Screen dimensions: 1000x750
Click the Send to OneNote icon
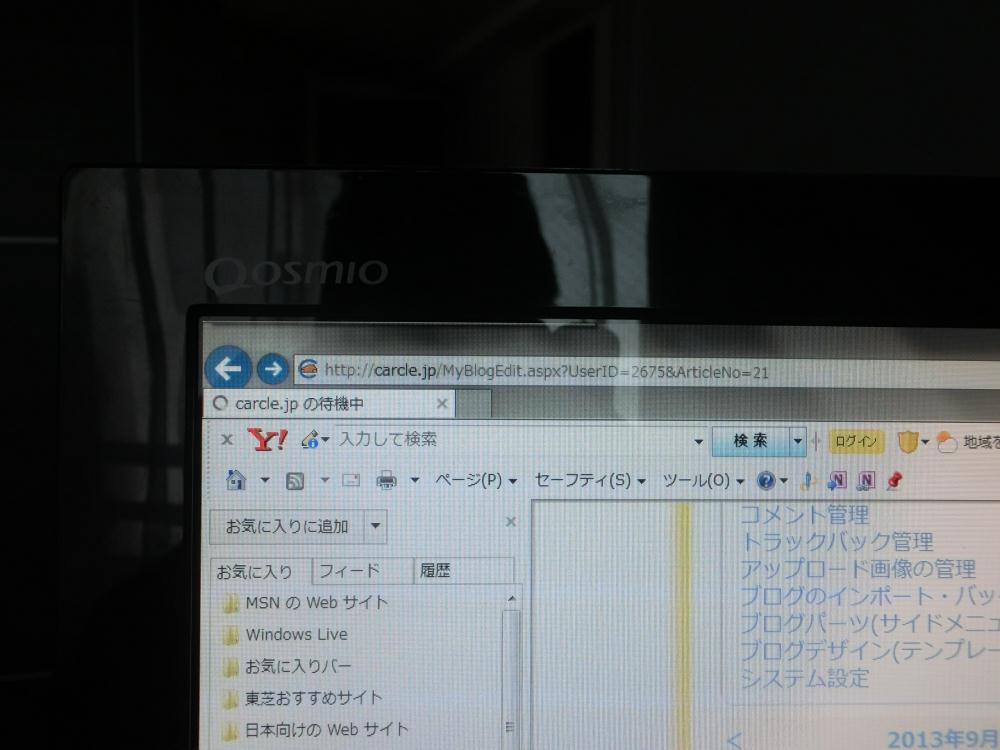[837, 481]
